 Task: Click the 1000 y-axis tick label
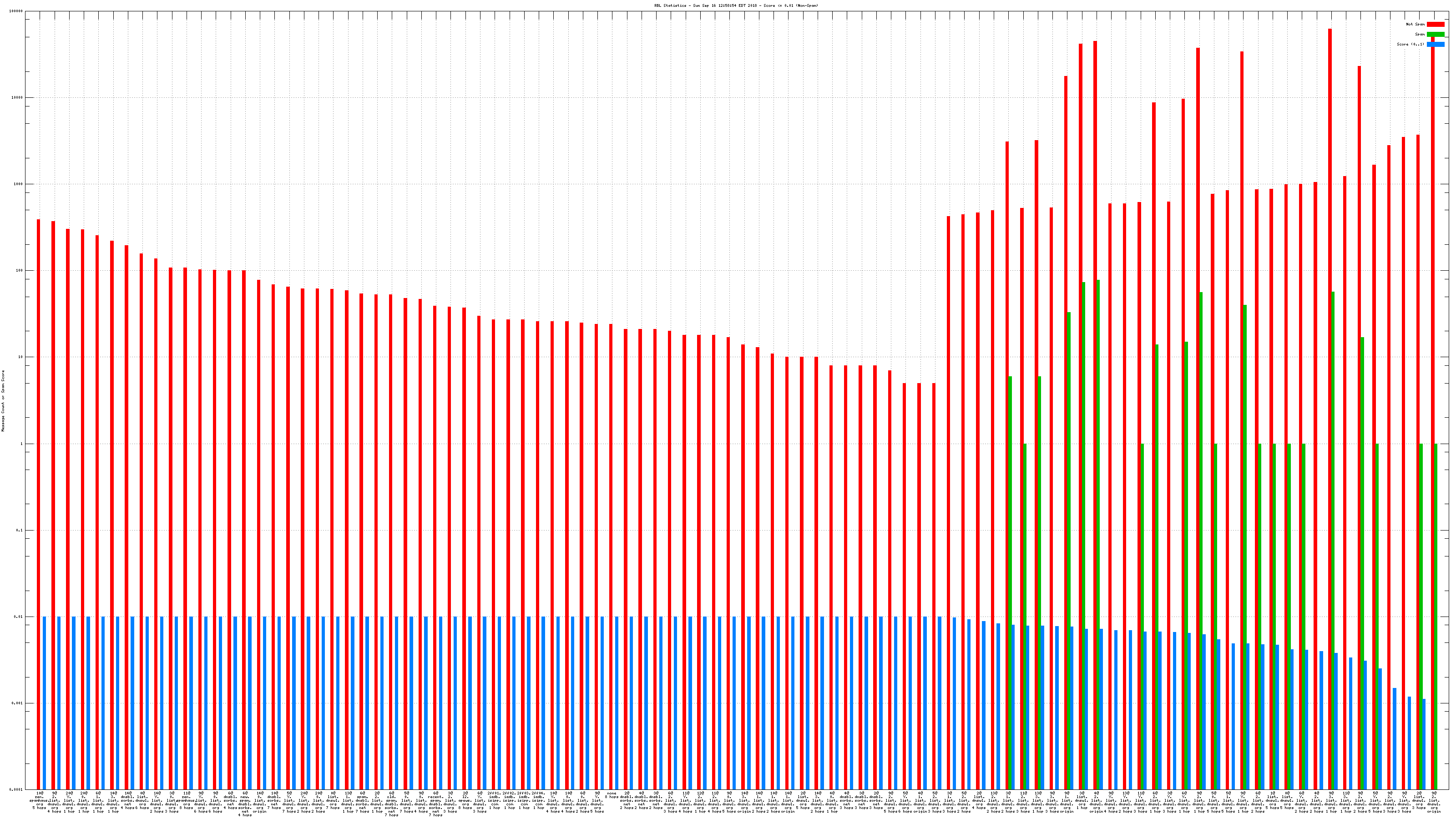[18, 184]
